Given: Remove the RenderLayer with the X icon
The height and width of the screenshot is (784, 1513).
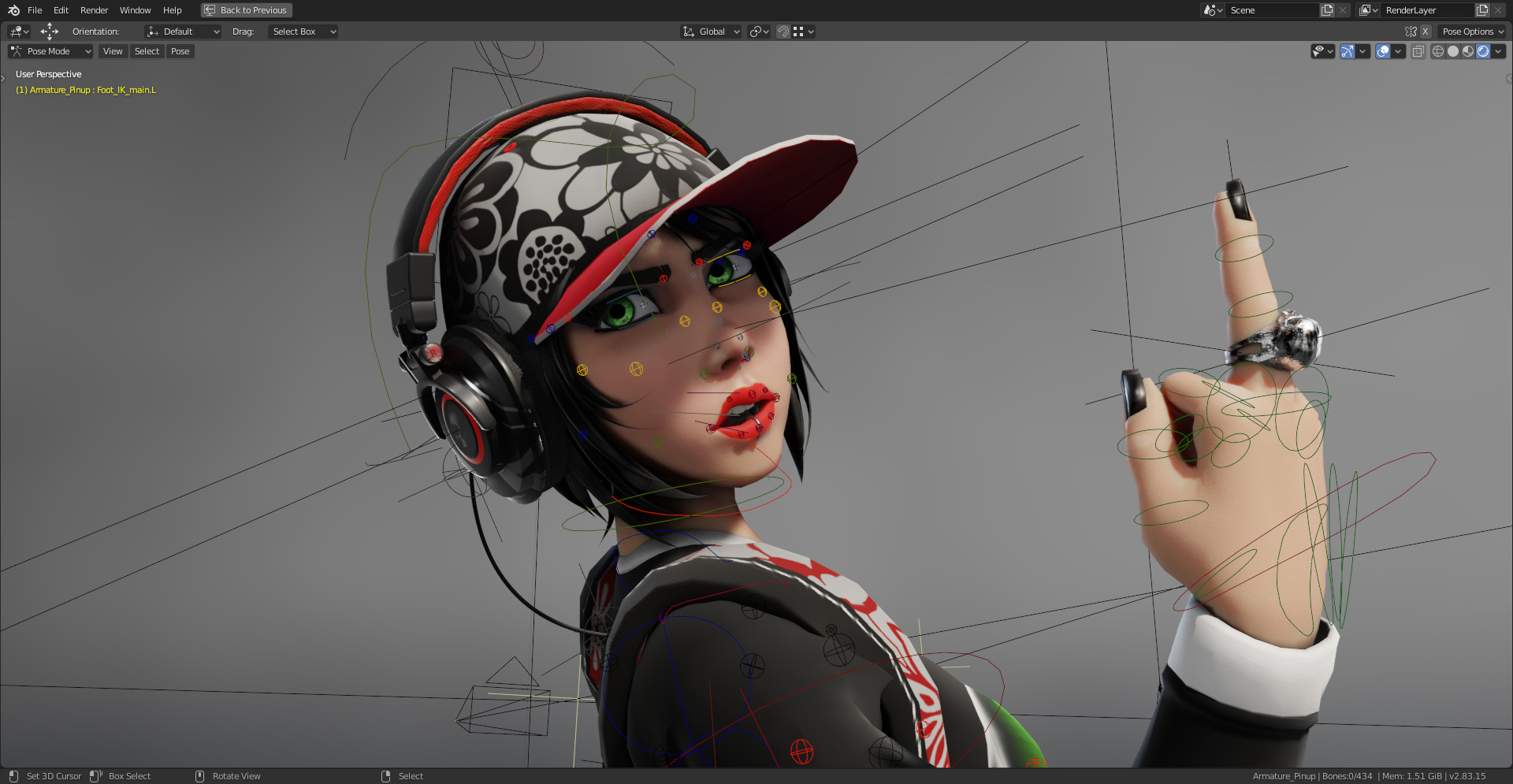Looking at the screenshot, I should pos(1498,10).
